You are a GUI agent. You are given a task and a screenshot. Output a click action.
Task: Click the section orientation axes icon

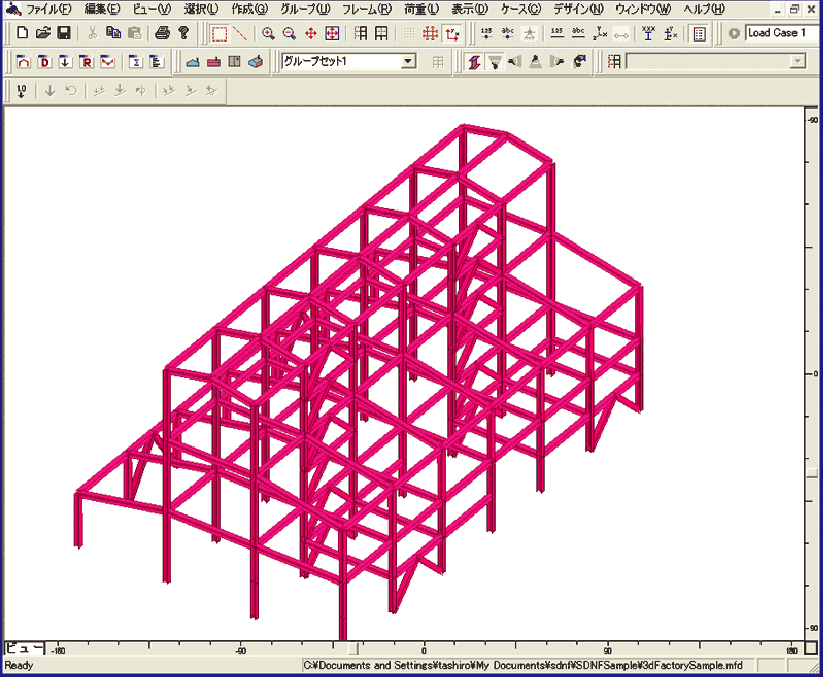(670, 34)
